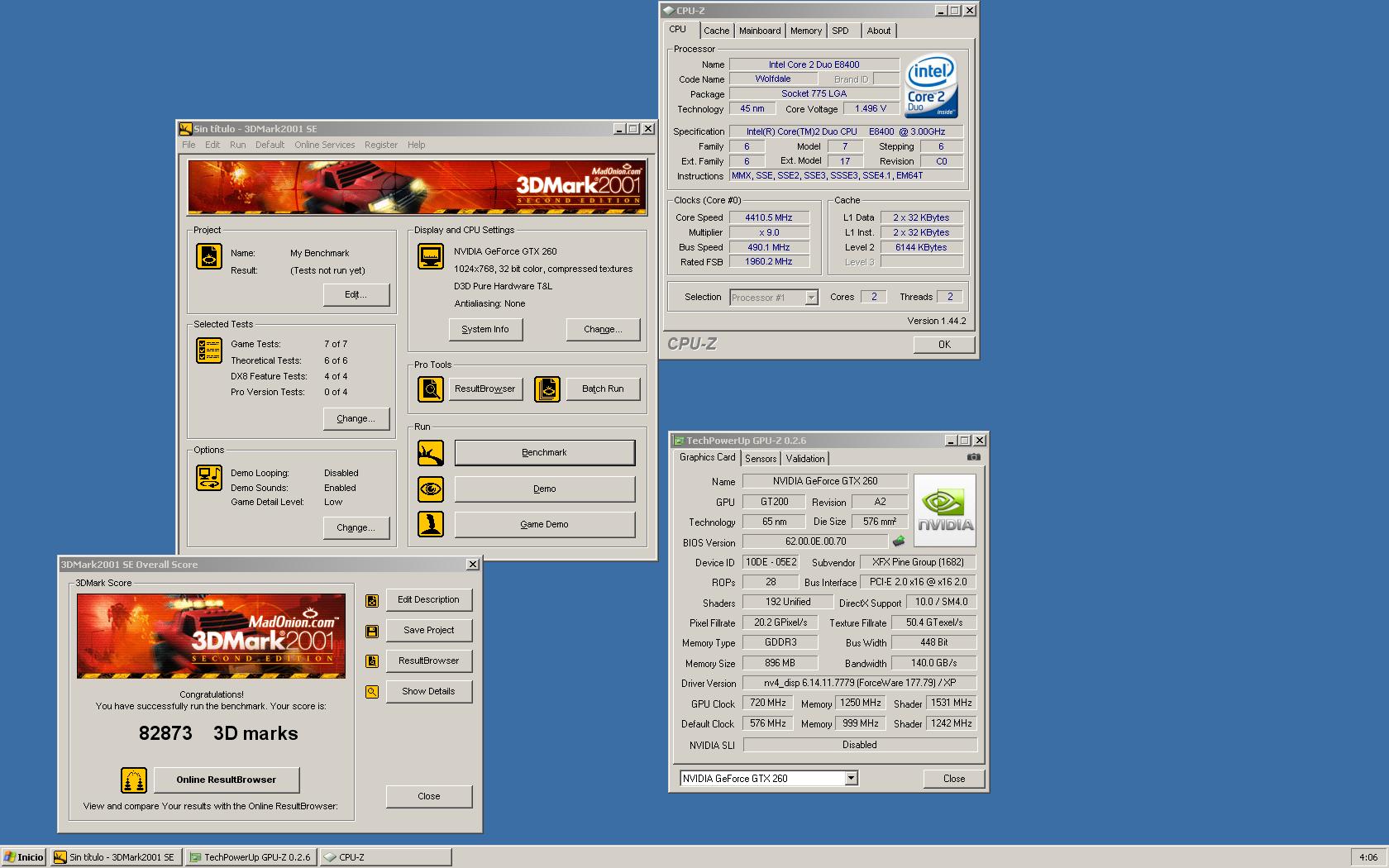Click the Close button in GPU-Z

point(954,779)
